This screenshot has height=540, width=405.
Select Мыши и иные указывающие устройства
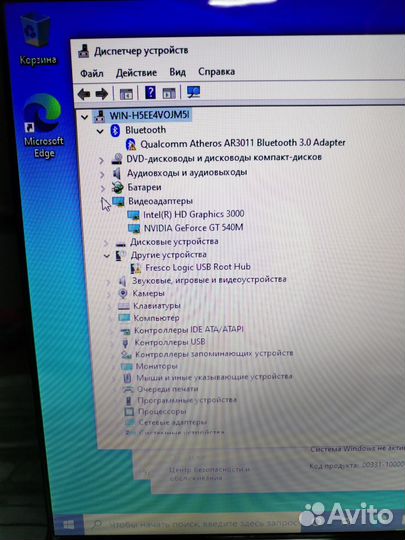214,377
